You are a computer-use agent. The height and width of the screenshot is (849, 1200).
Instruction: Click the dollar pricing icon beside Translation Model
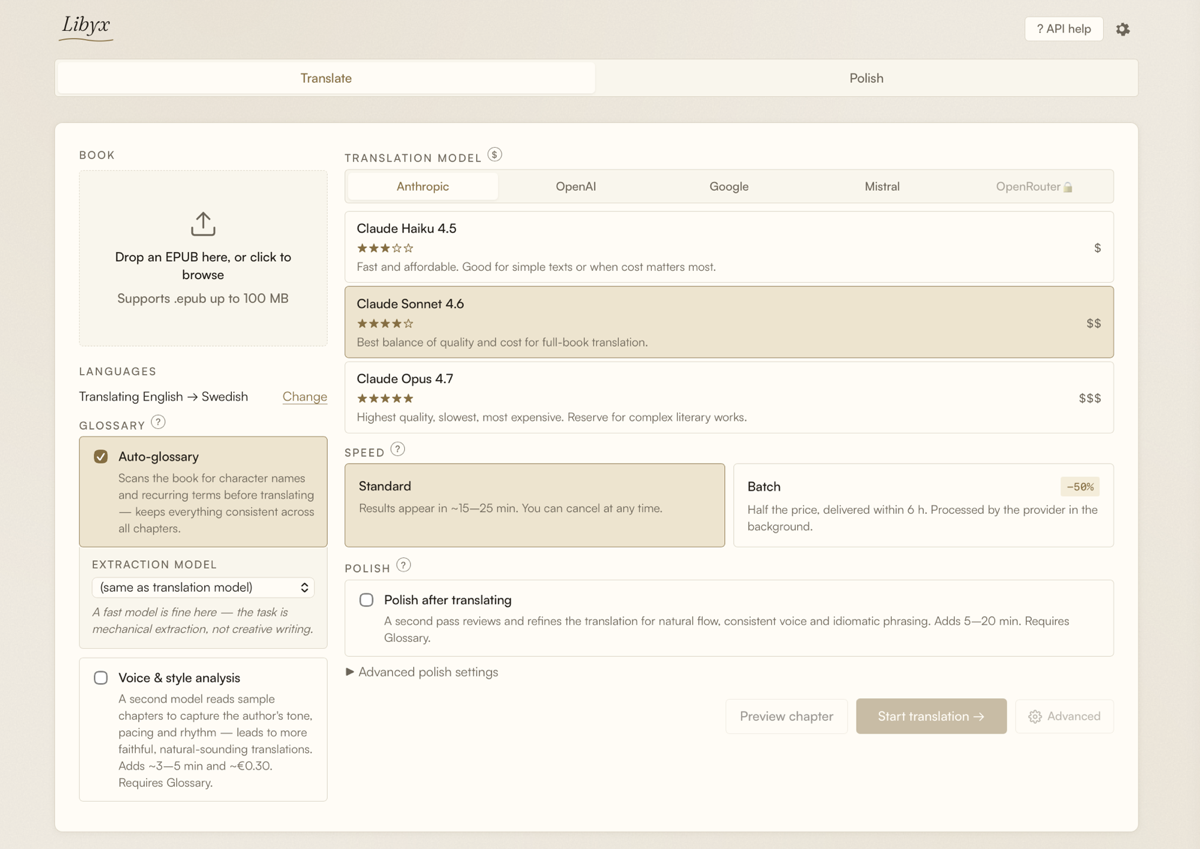click(495, 155)
